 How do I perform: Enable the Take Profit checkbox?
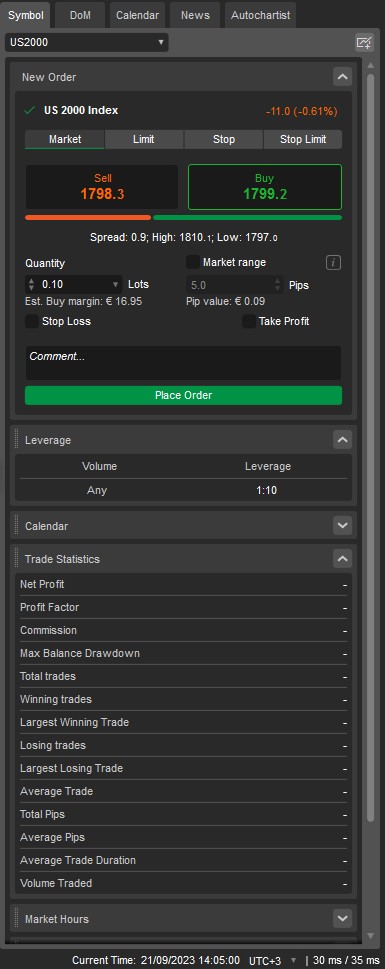(x=248, y=321)
